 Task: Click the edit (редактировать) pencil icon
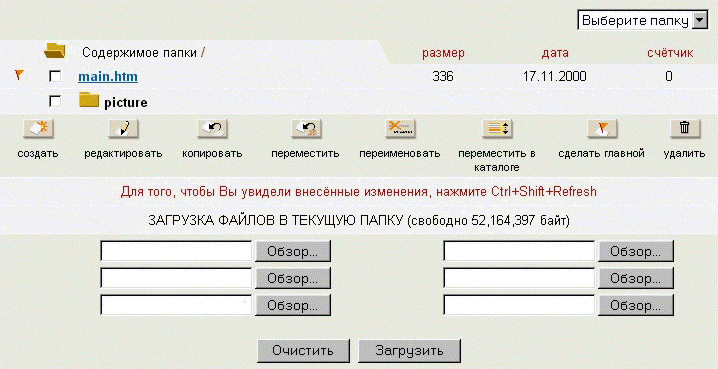point(123,129)
